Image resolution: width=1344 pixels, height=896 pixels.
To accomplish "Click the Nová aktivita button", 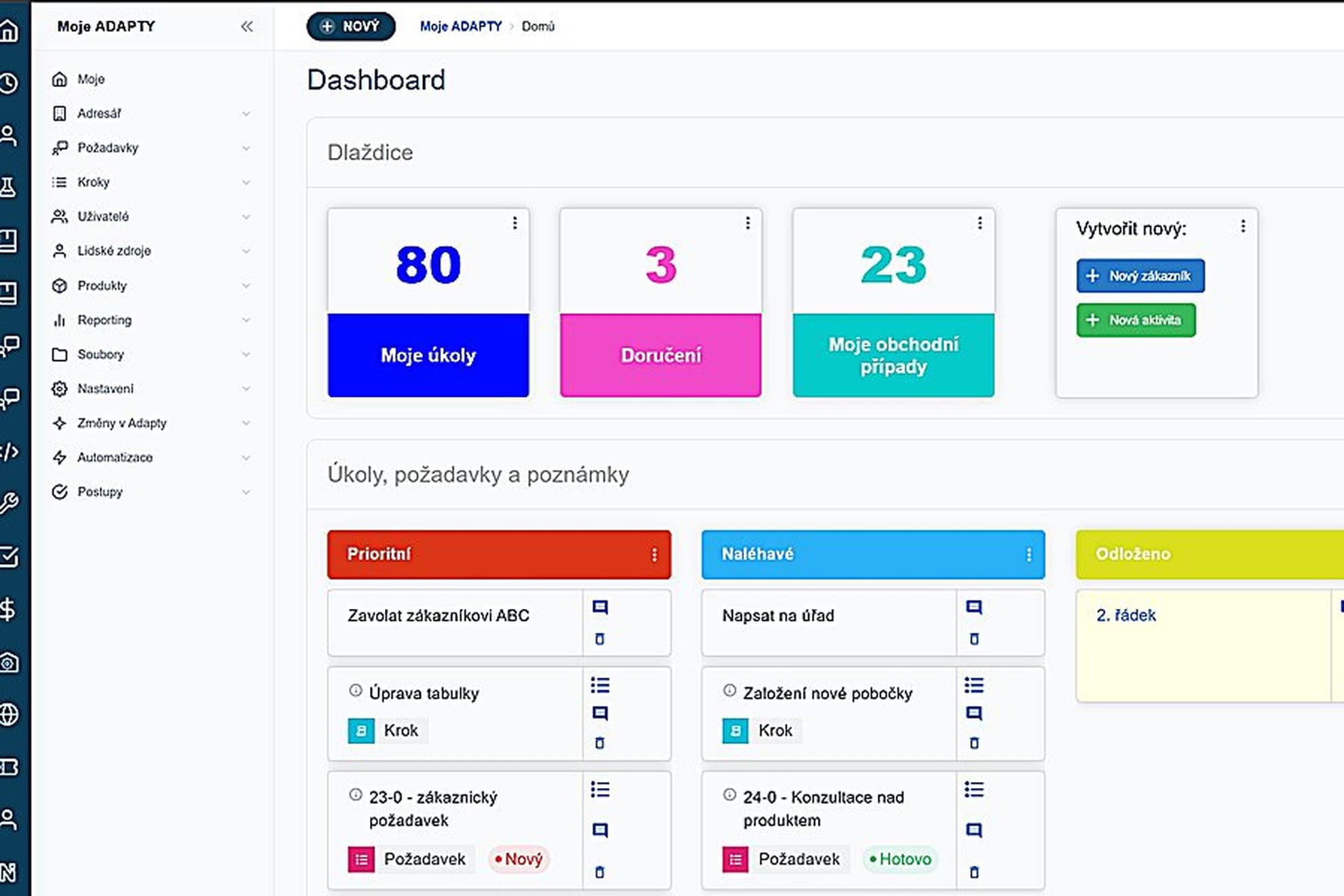I will tap(1136, 320).
